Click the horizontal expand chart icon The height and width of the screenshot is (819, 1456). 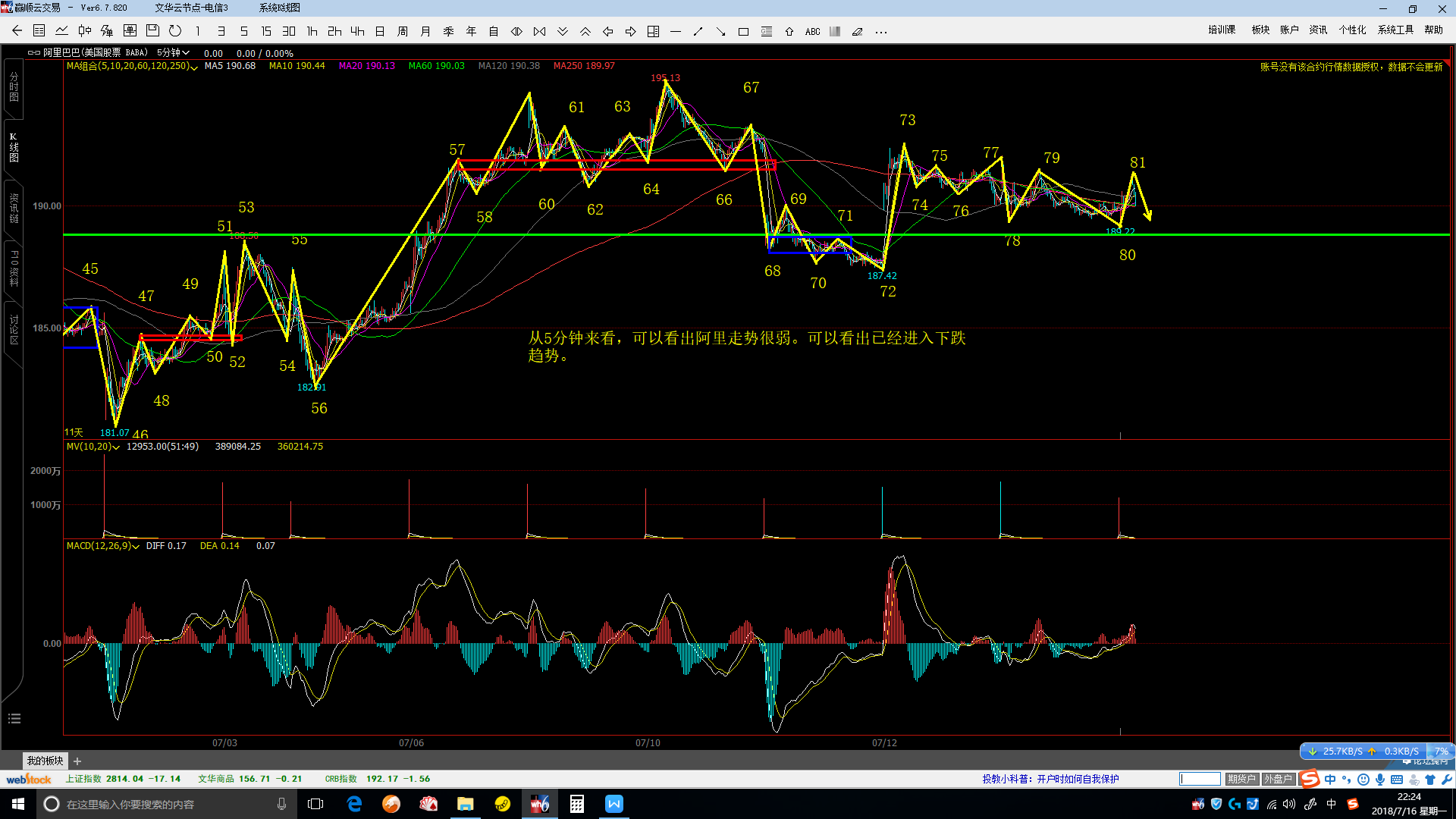(516, 31)
